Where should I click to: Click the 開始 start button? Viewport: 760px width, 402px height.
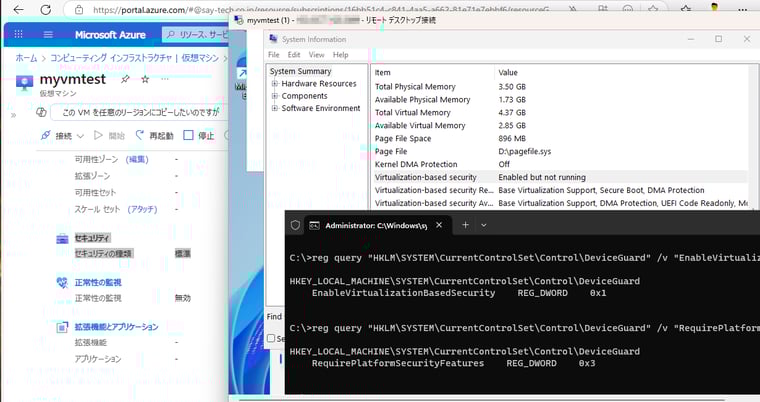coord(110,135)
